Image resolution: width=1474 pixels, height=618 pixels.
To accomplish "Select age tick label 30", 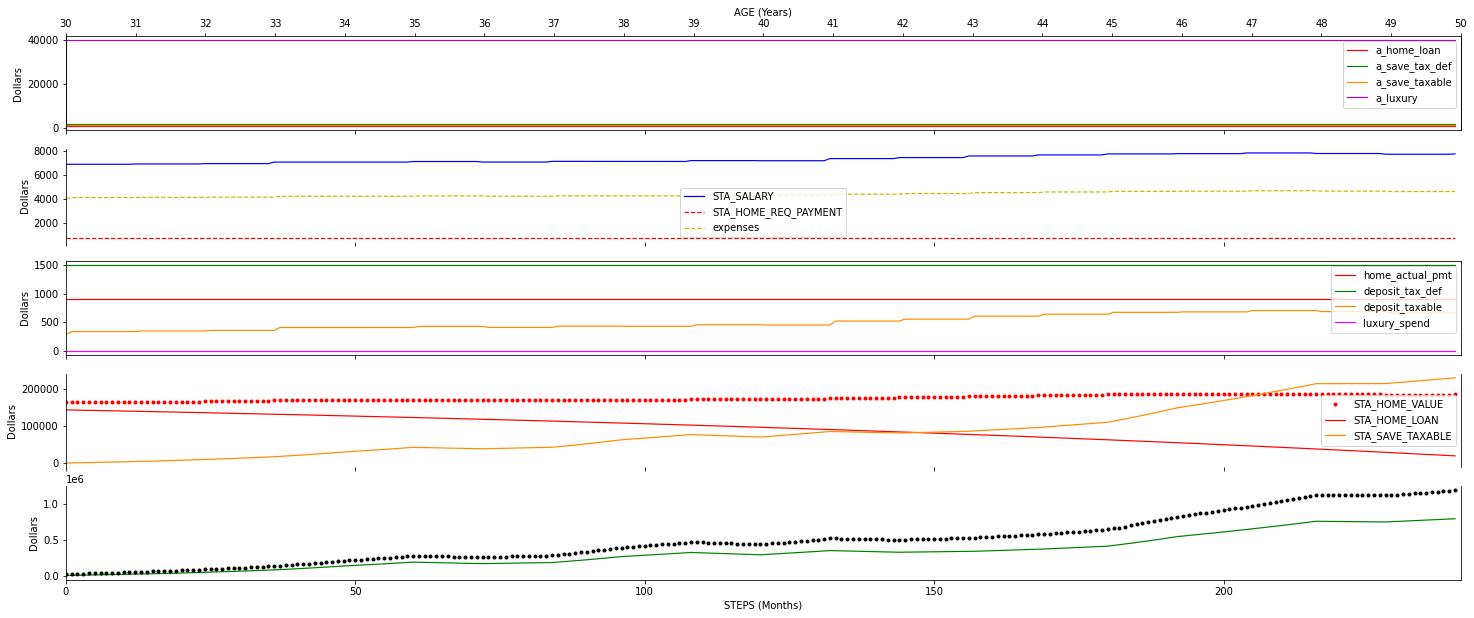I will 66,24.
